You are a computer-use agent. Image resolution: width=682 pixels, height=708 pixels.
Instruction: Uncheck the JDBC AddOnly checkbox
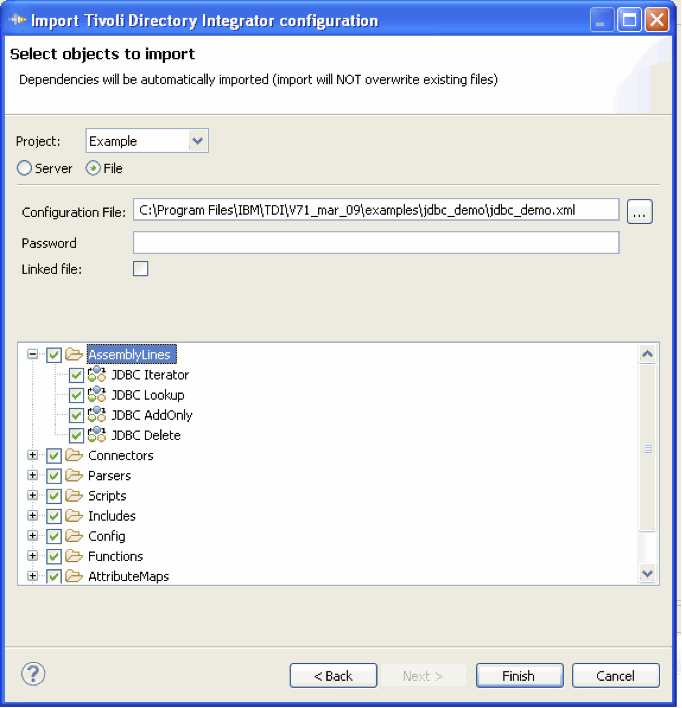(76, 415)
